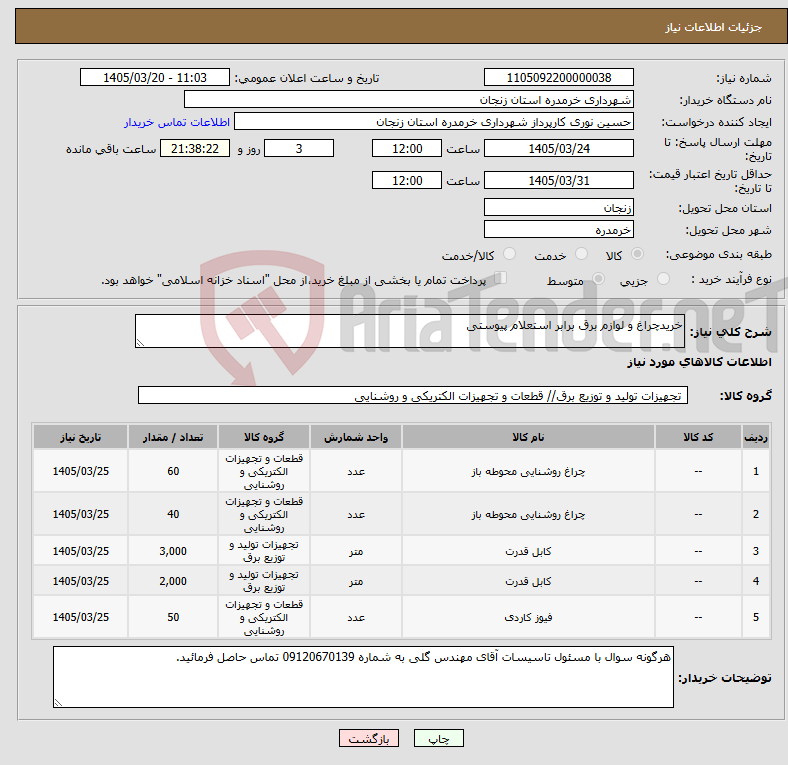Click the quantity cell 3,000
Image resolution: width=788 pixels, height=765 pixels.
pos(173,551)
